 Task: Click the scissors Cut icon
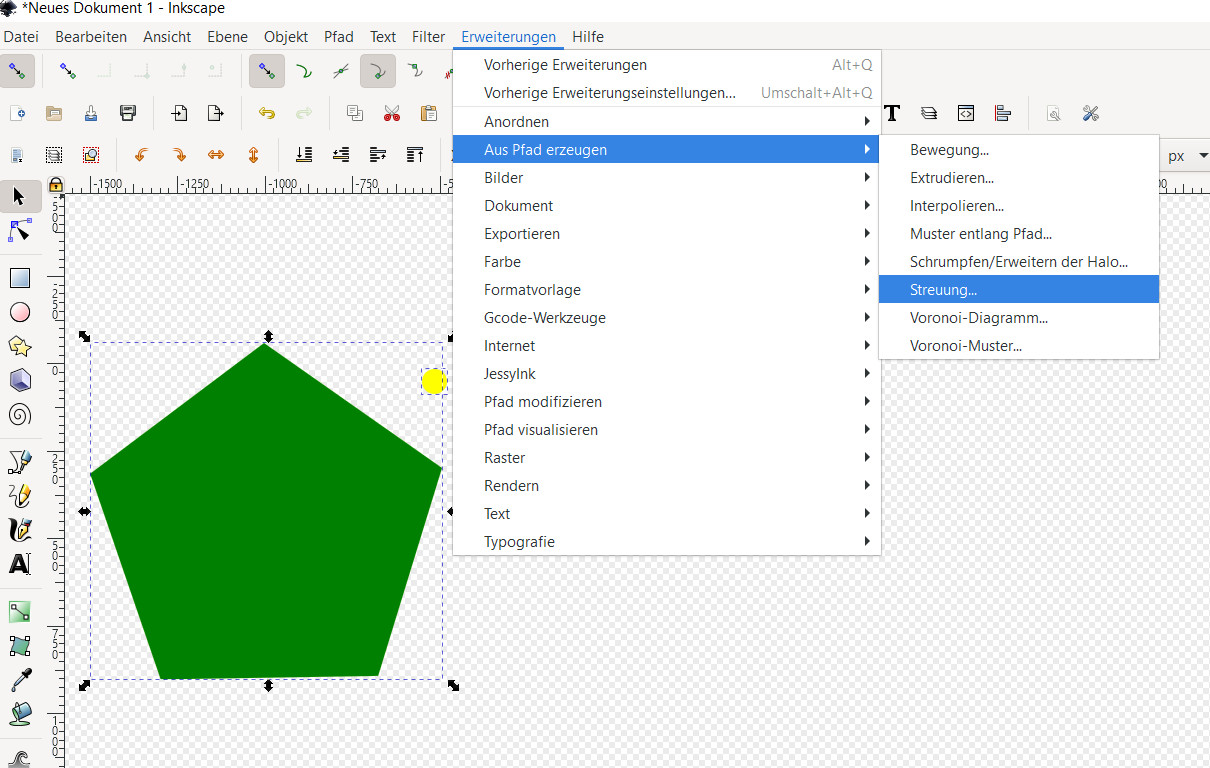[x=391, y=113]
